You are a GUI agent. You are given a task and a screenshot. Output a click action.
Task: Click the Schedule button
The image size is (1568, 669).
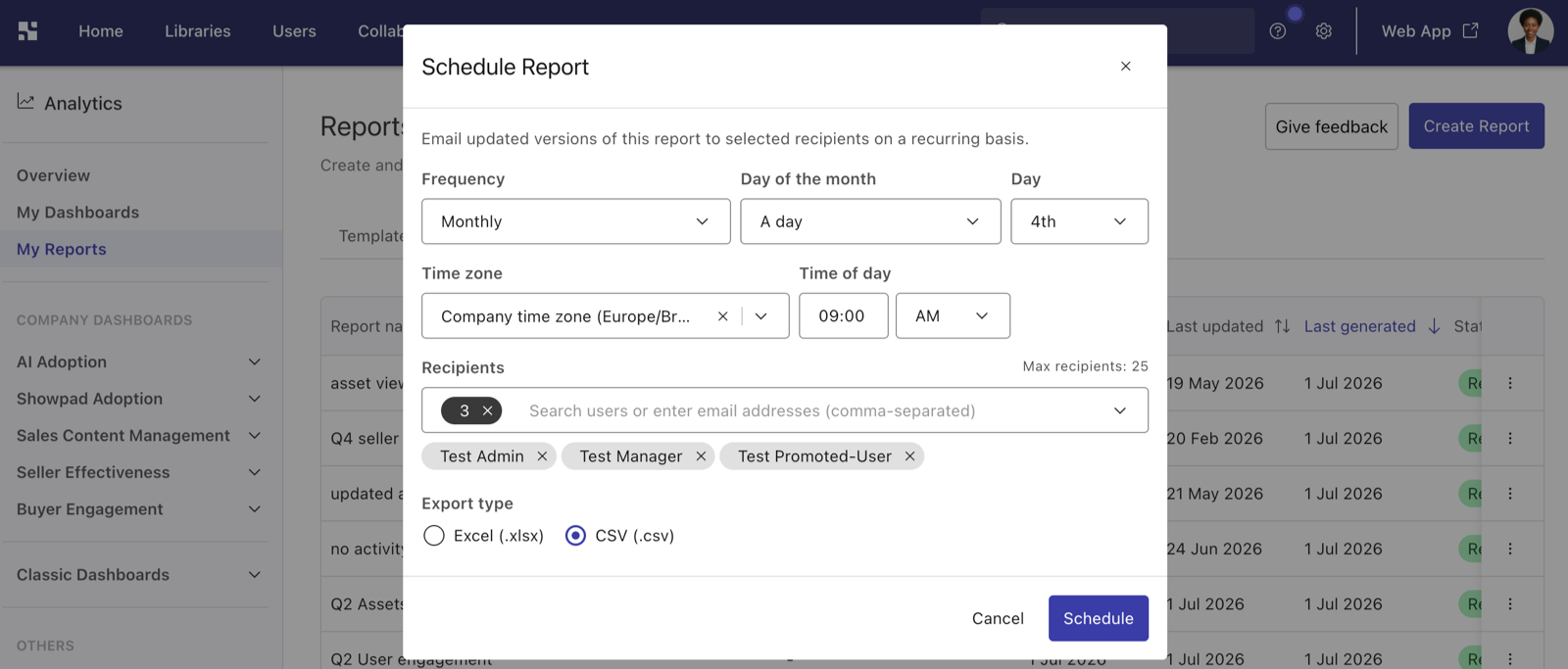1098,618
